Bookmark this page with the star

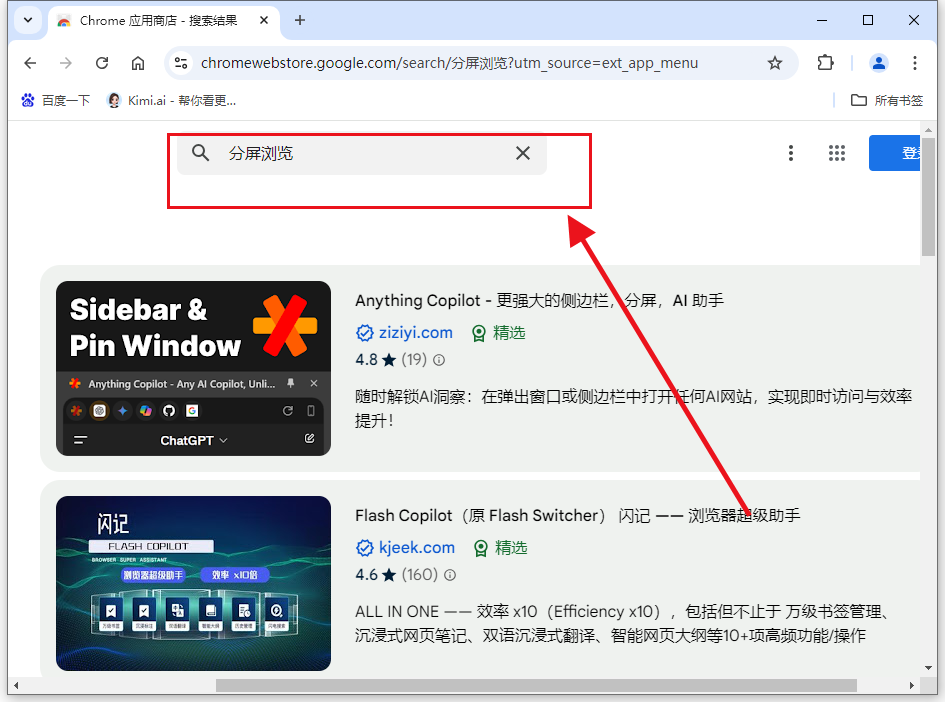[x=774, y=63]
